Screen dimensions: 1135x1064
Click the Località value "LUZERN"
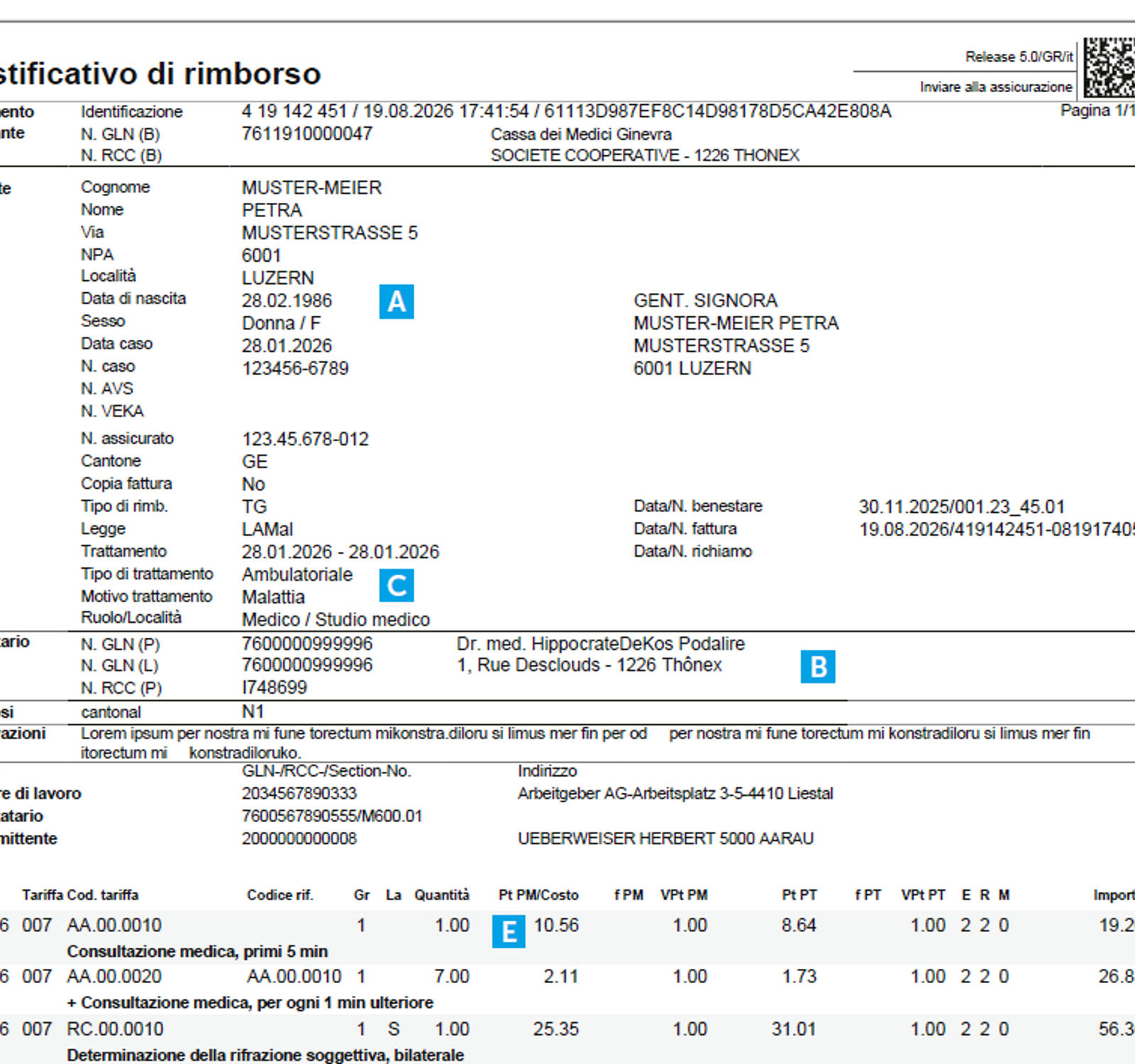click(x=277, y=278)
